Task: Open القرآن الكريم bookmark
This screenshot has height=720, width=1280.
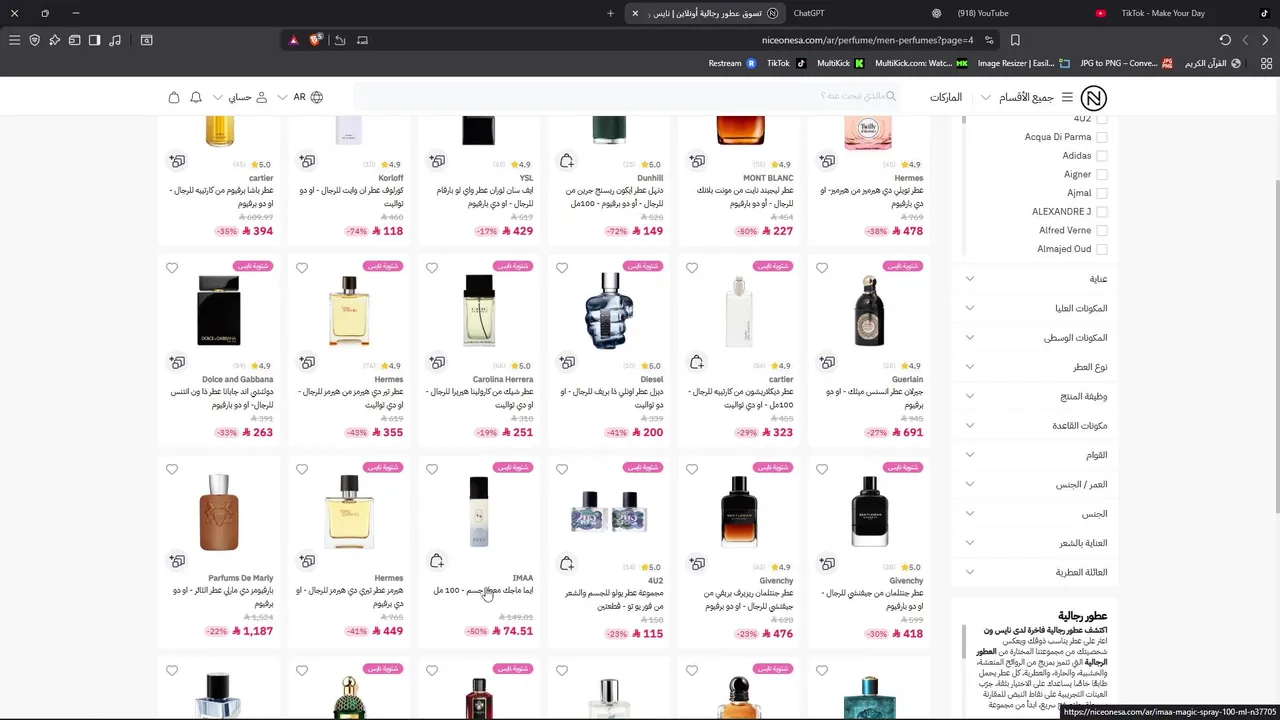Action: click(x=1212, y=63)
